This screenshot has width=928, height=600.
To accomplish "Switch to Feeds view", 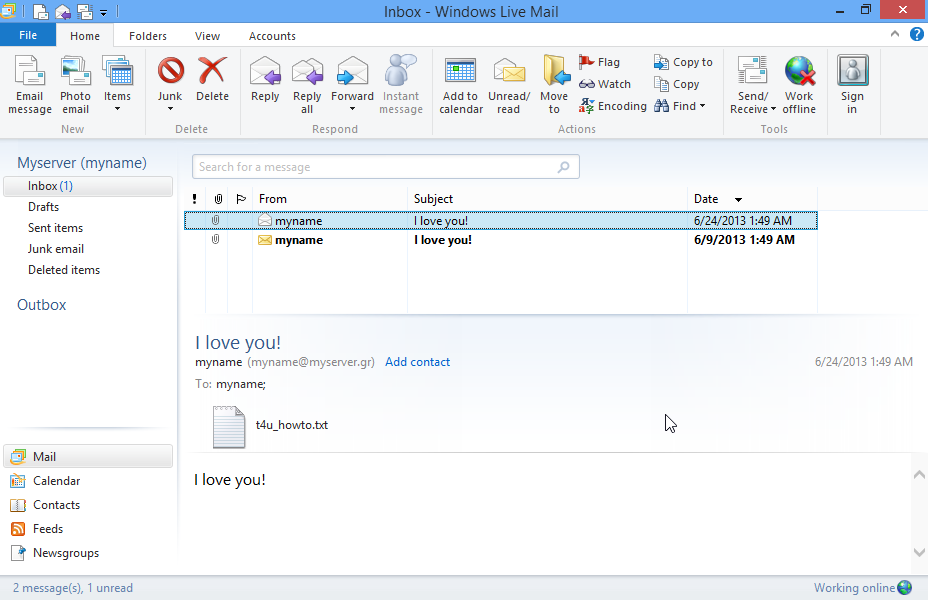I will (37, 529).
